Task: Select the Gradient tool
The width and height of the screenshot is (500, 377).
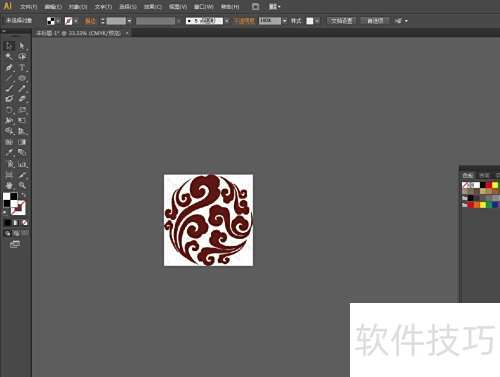Action: pyautogui.click(x=22, y=142)
